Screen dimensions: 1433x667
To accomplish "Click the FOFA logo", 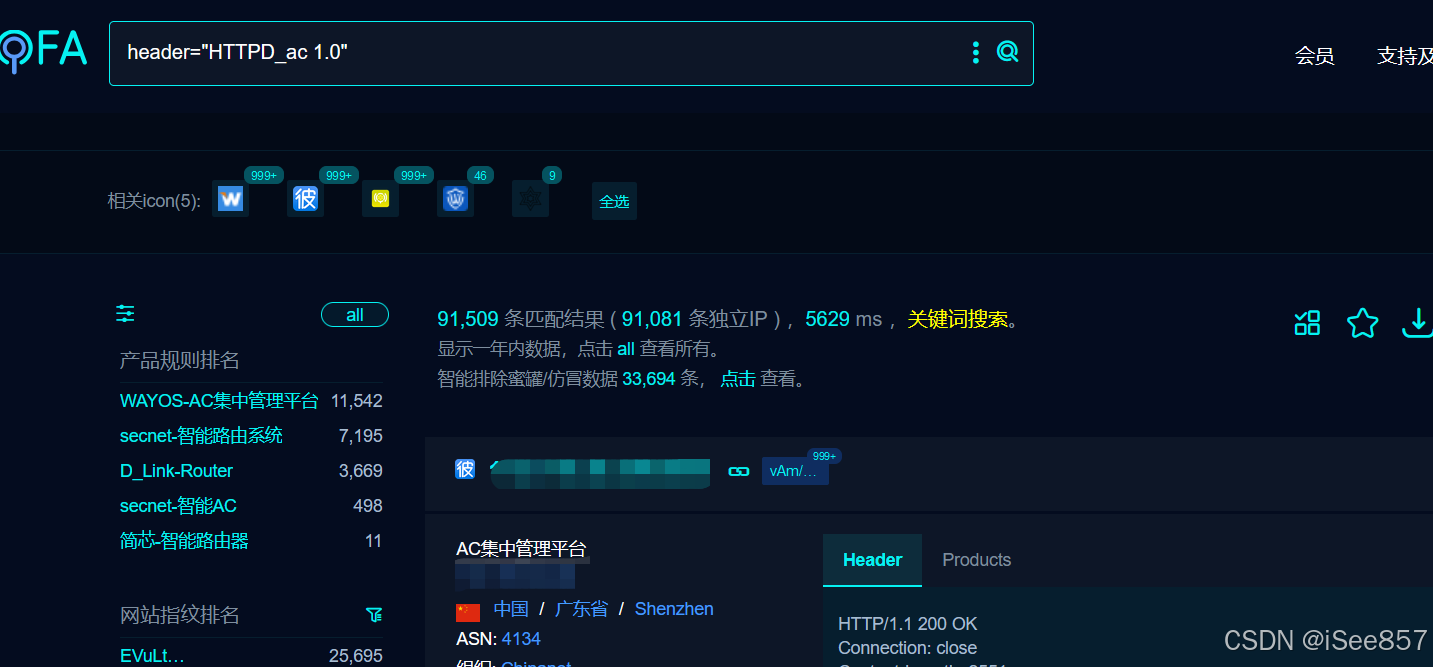I will tap(43, 49).
